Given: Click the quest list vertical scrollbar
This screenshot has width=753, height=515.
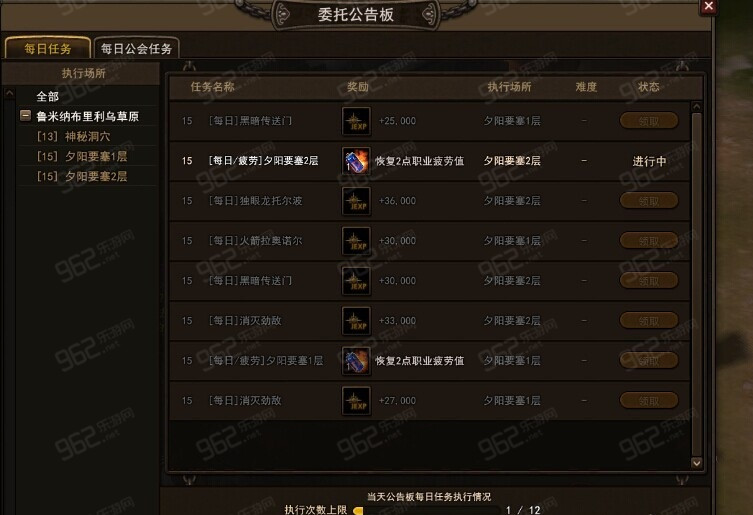Looking at the screenshot, I should pyautogui.click(x=696, y=284).
